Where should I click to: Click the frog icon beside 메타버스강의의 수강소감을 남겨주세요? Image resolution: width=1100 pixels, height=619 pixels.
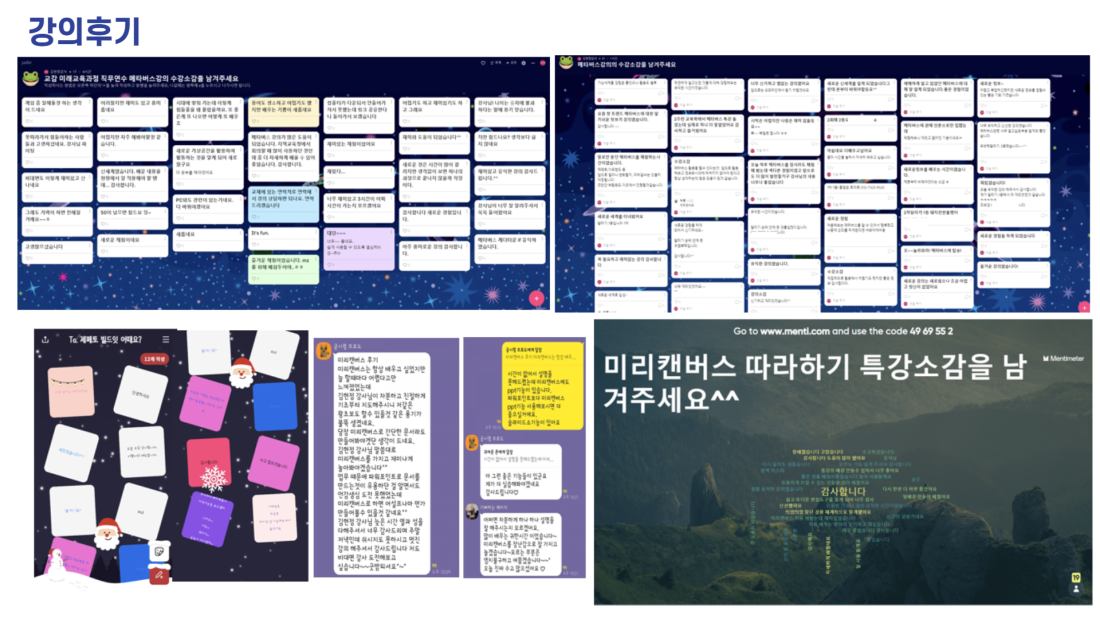565,63
